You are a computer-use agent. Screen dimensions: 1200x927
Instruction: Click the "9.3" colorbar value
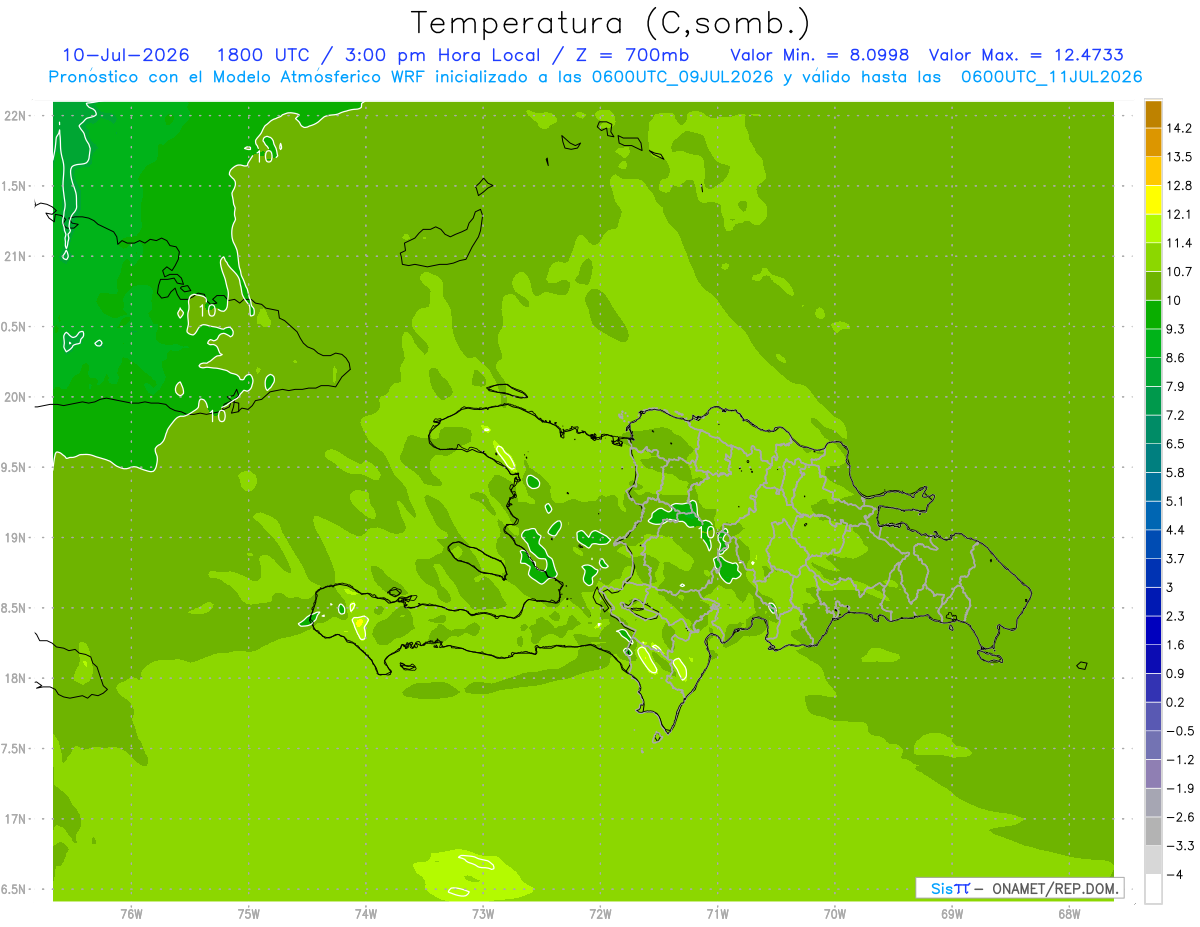[1176, 329]
